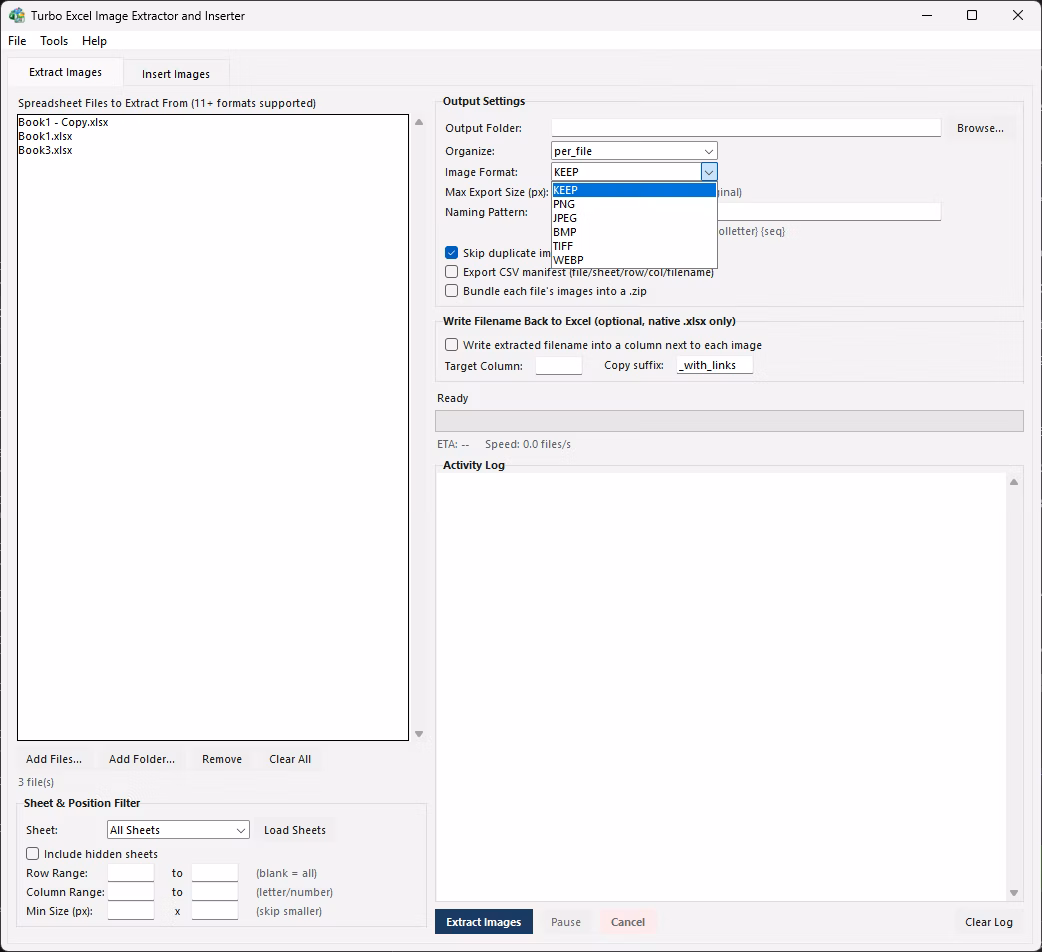Click the extraction progress bar

click(x=729, y=421)
